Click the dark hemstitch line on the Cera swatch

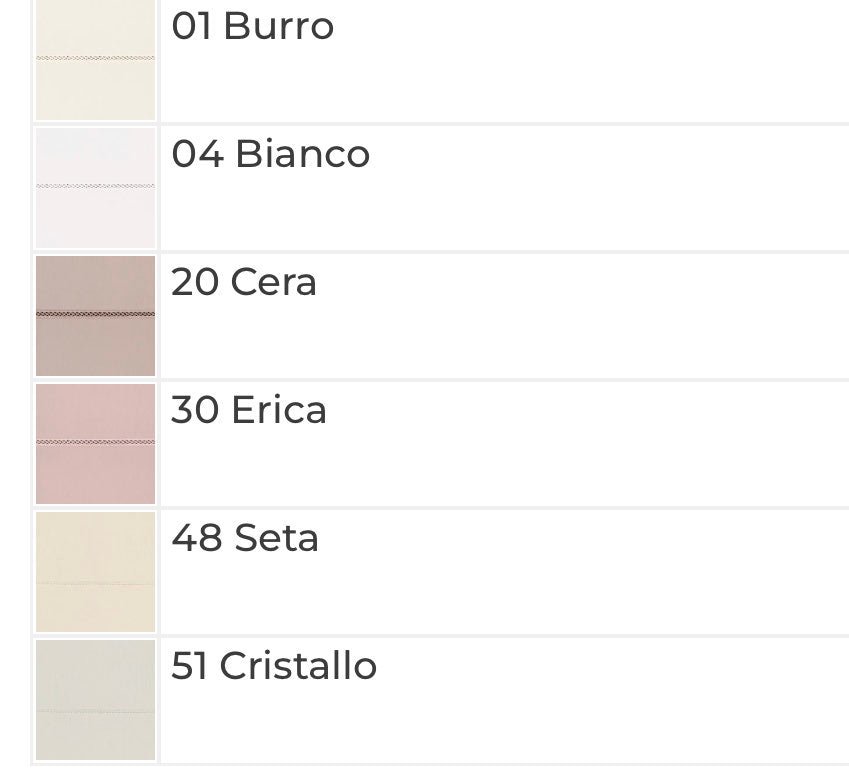[x=96, y=314]
